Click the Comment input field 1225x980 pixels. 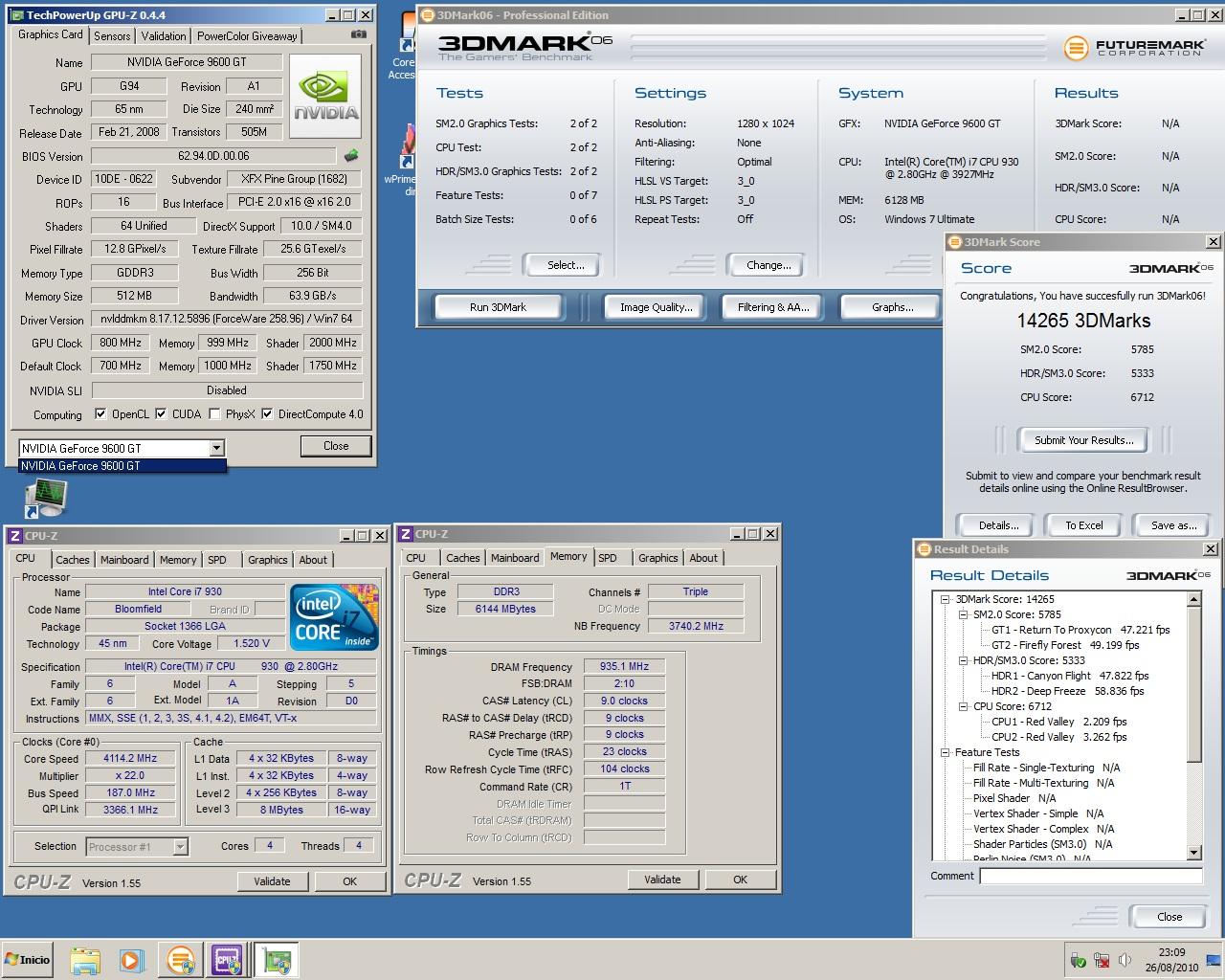pos(1091,876)
